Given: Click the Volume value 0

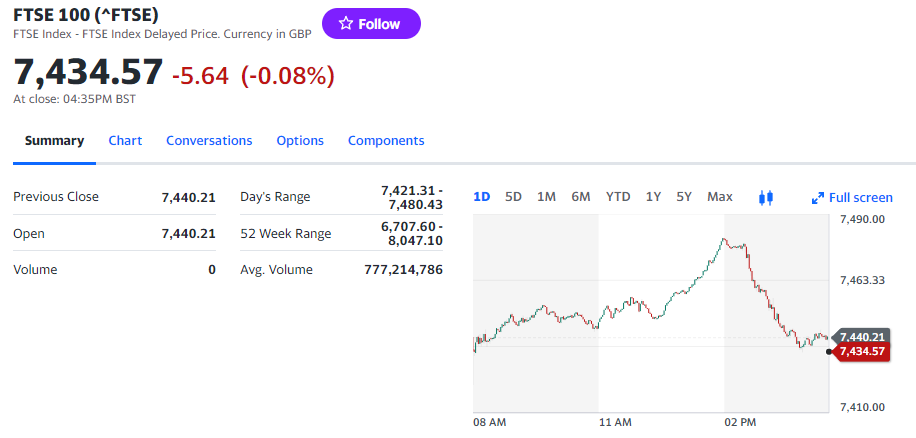Looking at the screenshot, I should click(x=212, y=270).
